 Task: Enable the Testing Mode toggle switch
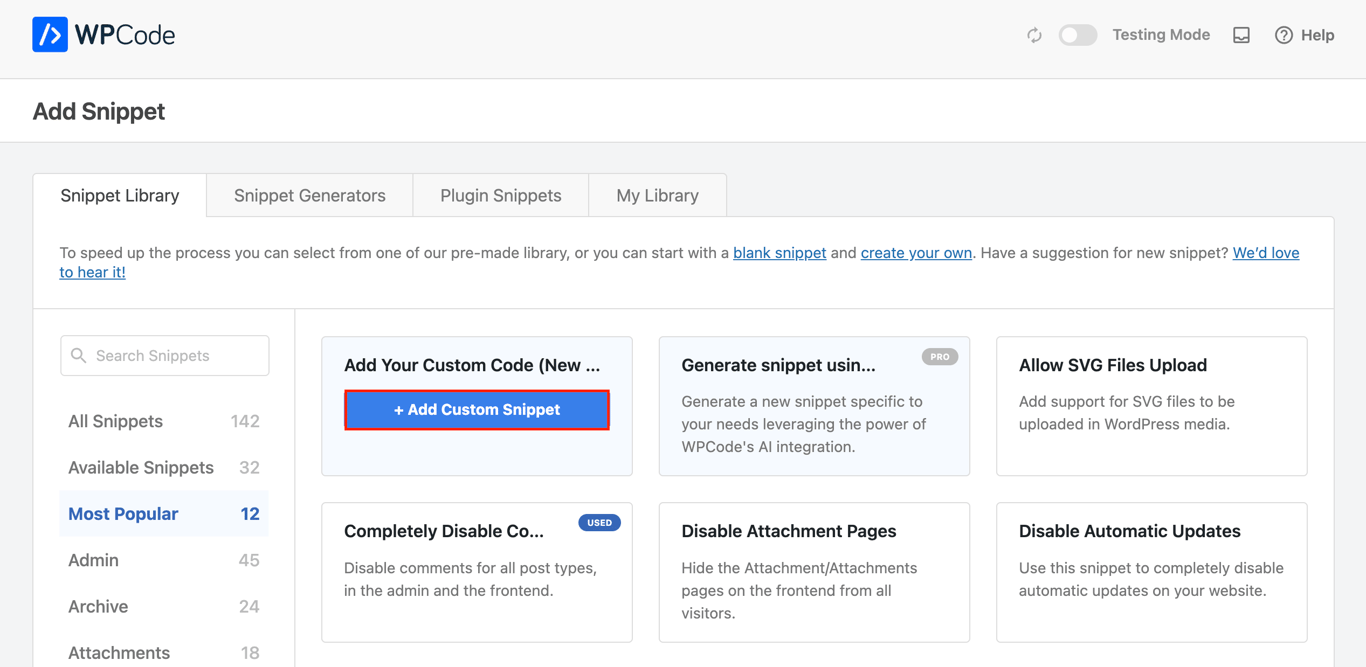coord(1078,34)
